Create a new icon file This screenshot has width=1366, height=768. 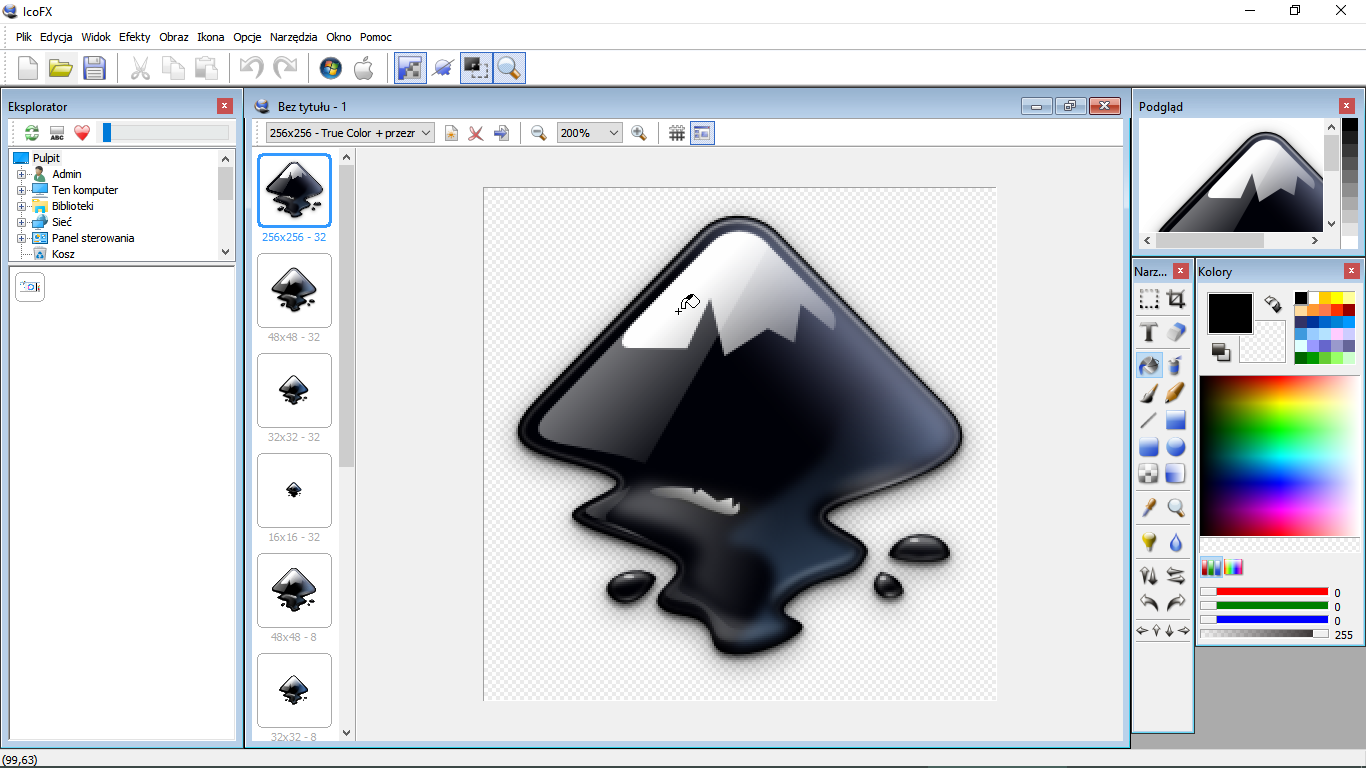28,68
